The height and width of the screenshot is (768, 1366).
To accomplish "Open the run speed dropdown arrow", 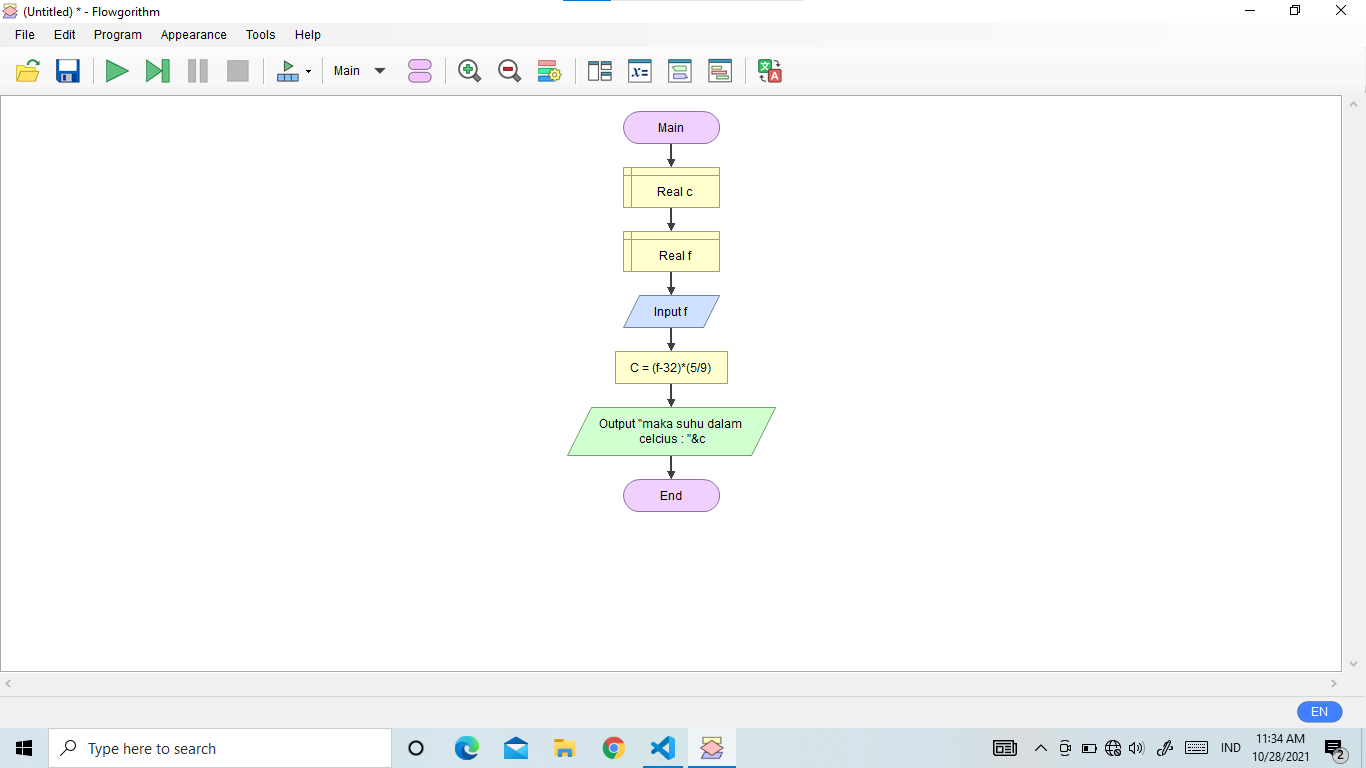I will pyautogui.click(x=308, y=70).
